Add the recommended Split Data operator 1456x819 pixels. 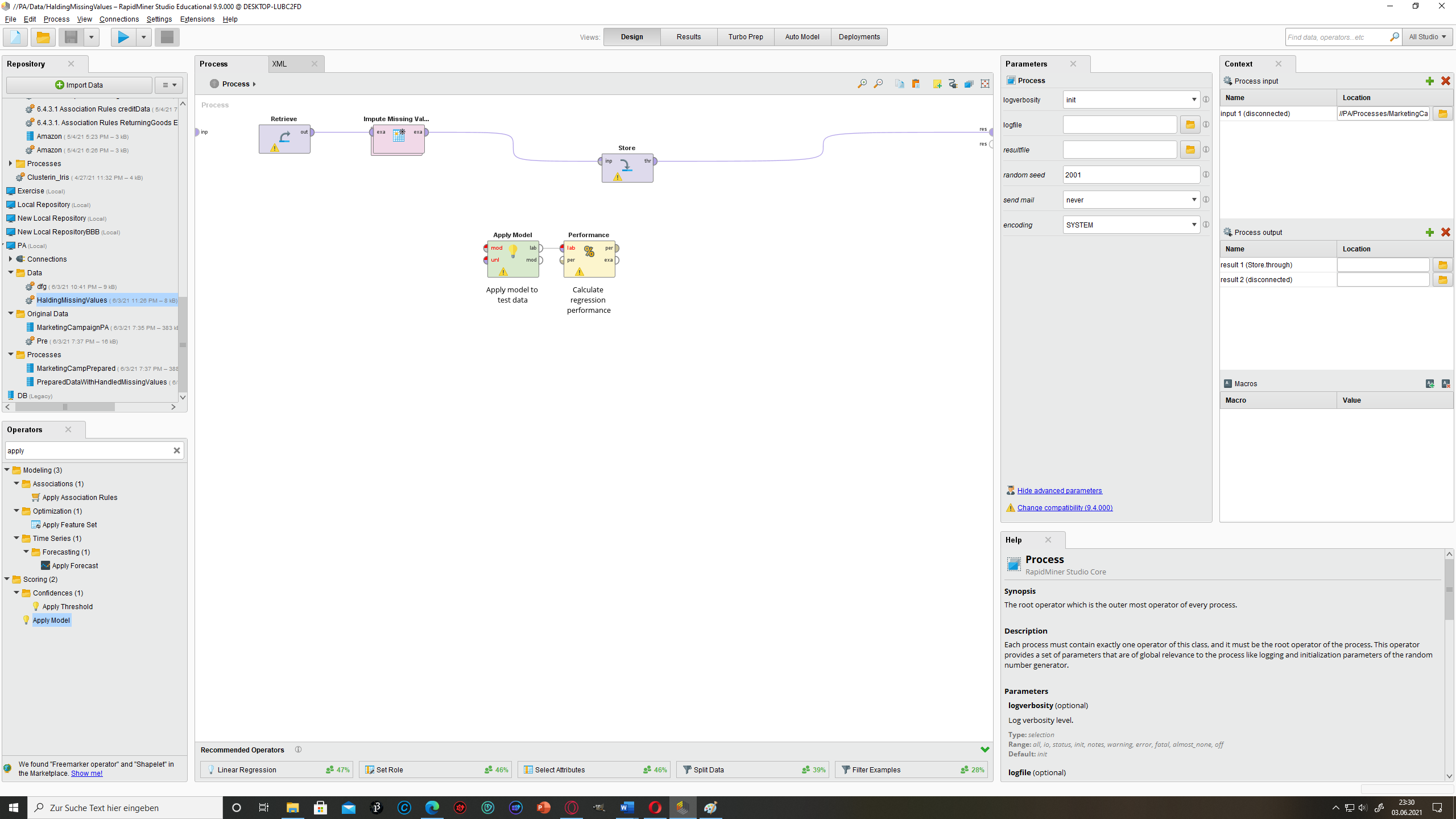752,770
